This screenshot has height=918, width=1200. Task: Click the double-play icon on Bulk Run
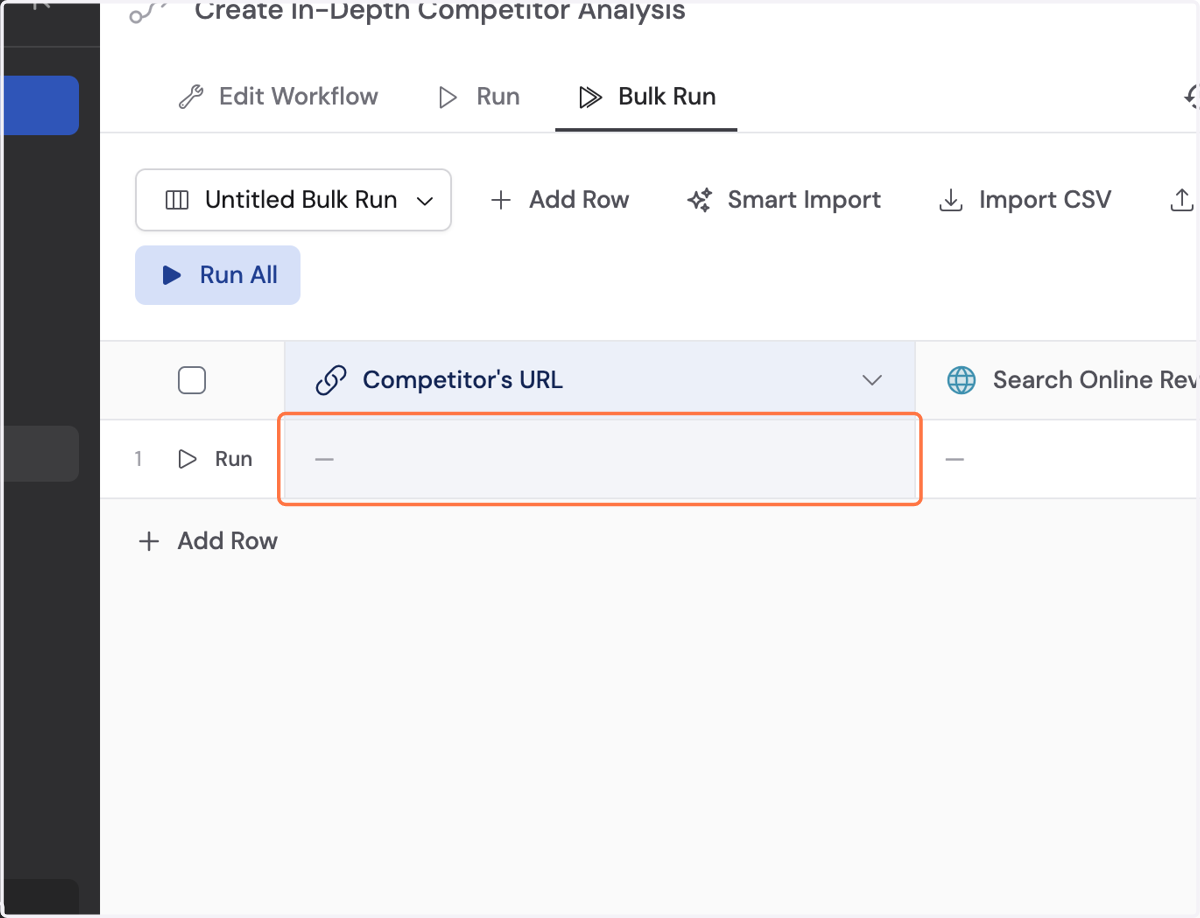pyautogui.click(x=590, y=97)
